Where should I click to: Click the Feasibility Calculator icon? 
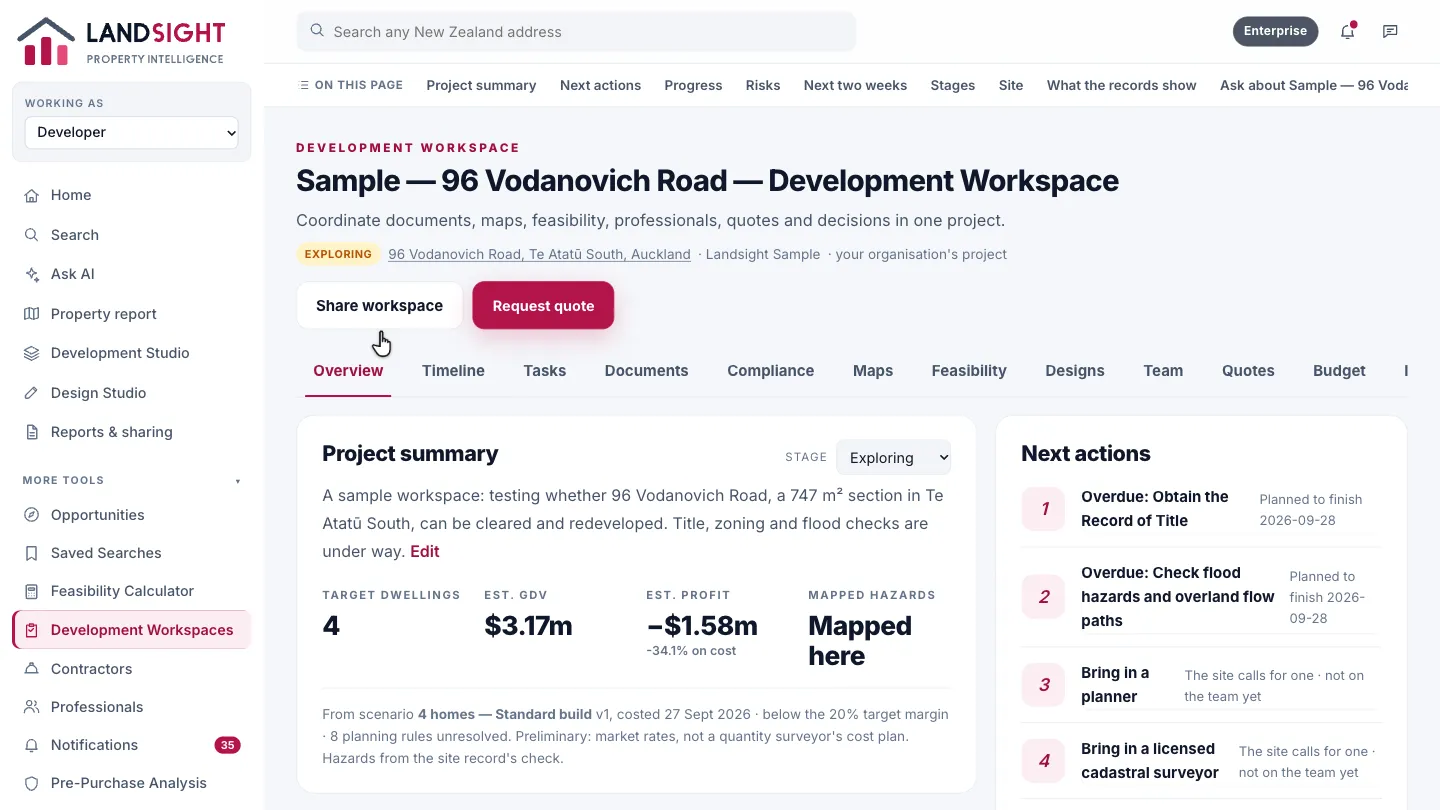(x=32, y=591)
